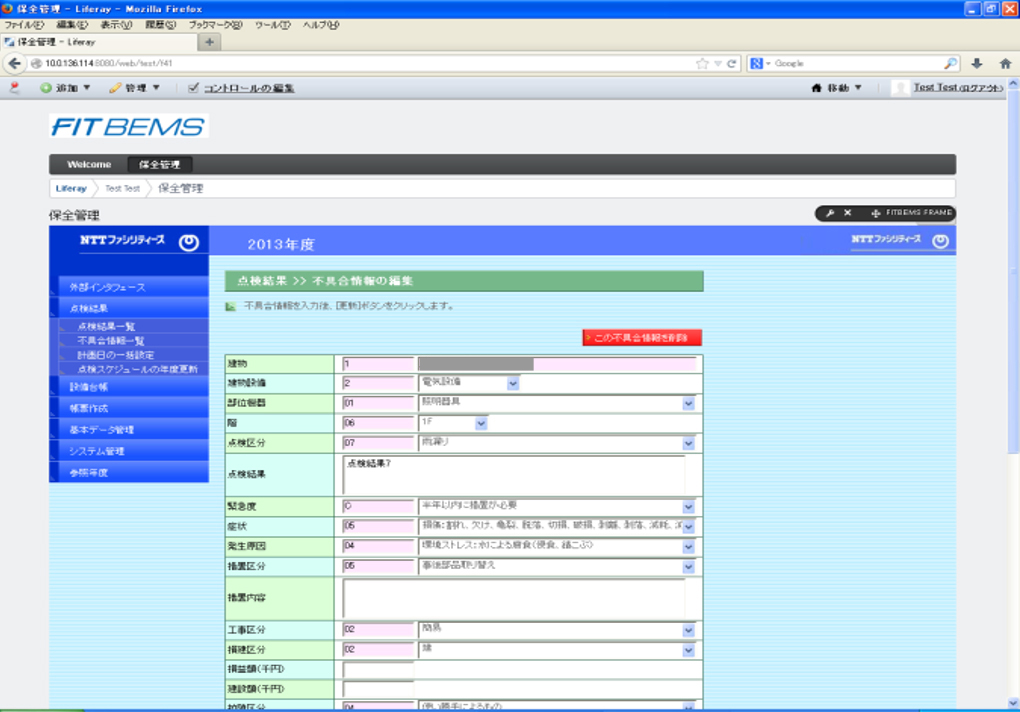Expand the 建物設備 dropdown showing 電気設備
This screenshot has width=1020, height=712.
(x=512, y=382)
